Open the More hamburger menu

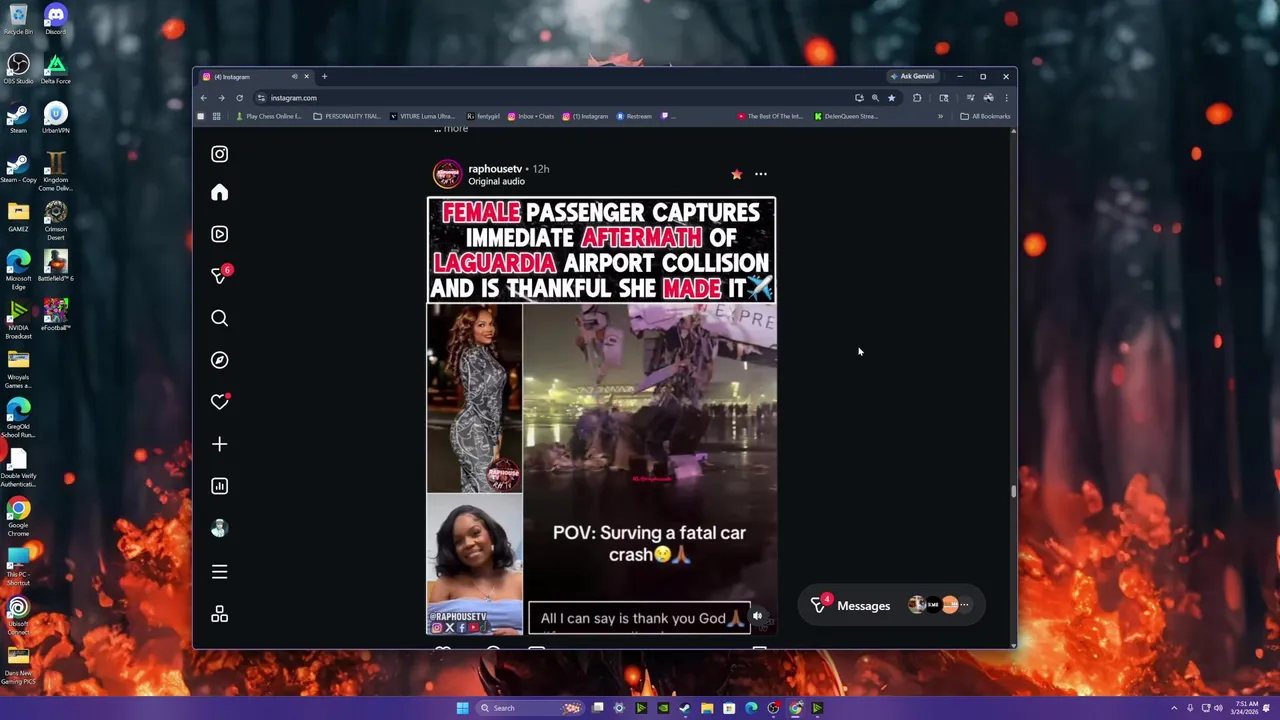pos(219,572)
